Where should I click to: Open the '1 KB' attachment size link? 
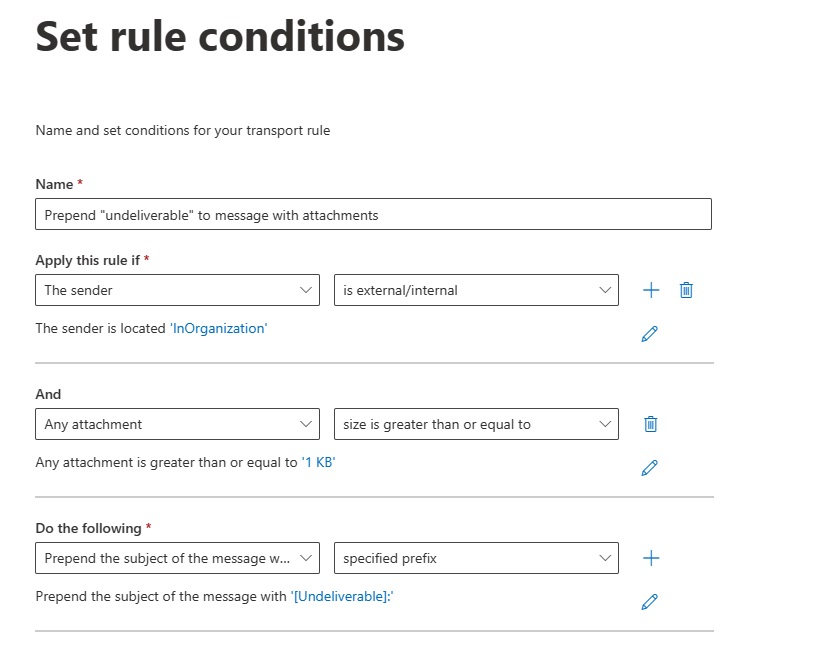(322, 462)
